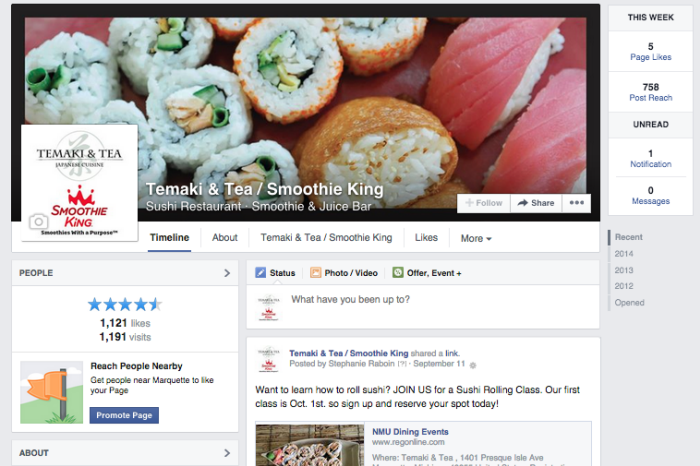The height and width of the screenshot is (466, 700).
Task: Open the About tab
Action: (225, 237)
